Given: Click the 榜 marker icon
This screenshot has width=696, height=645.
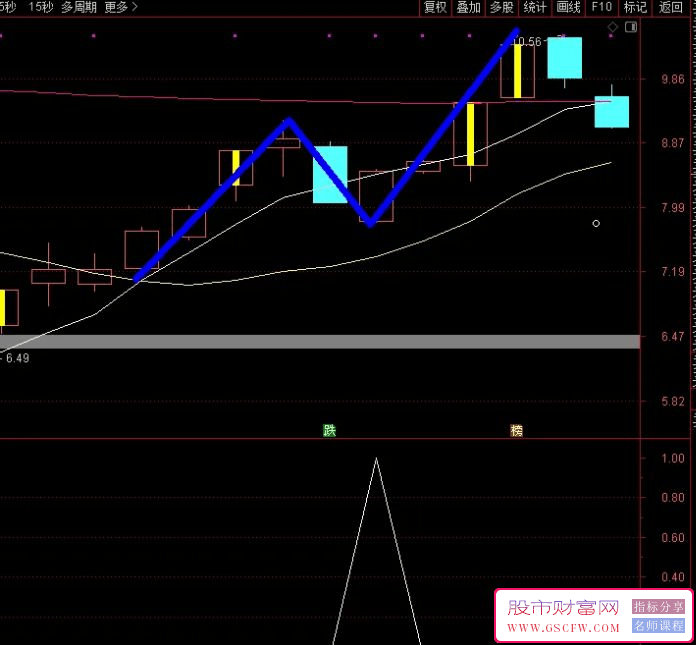Looking at the screenshot, I should coord(517,430).
